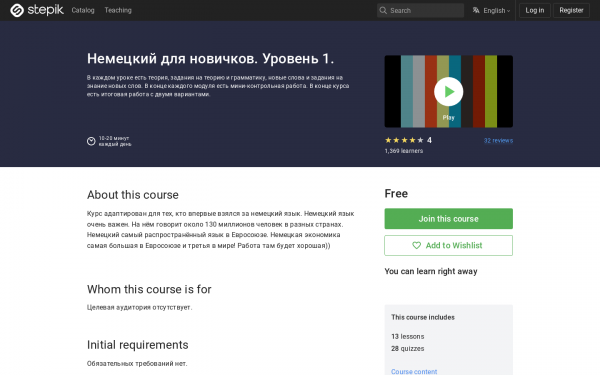Image resolution: width=600 pixels, height=375 pixels.
Task: Click the 1,369 learners text
Action: click(404, 151)
